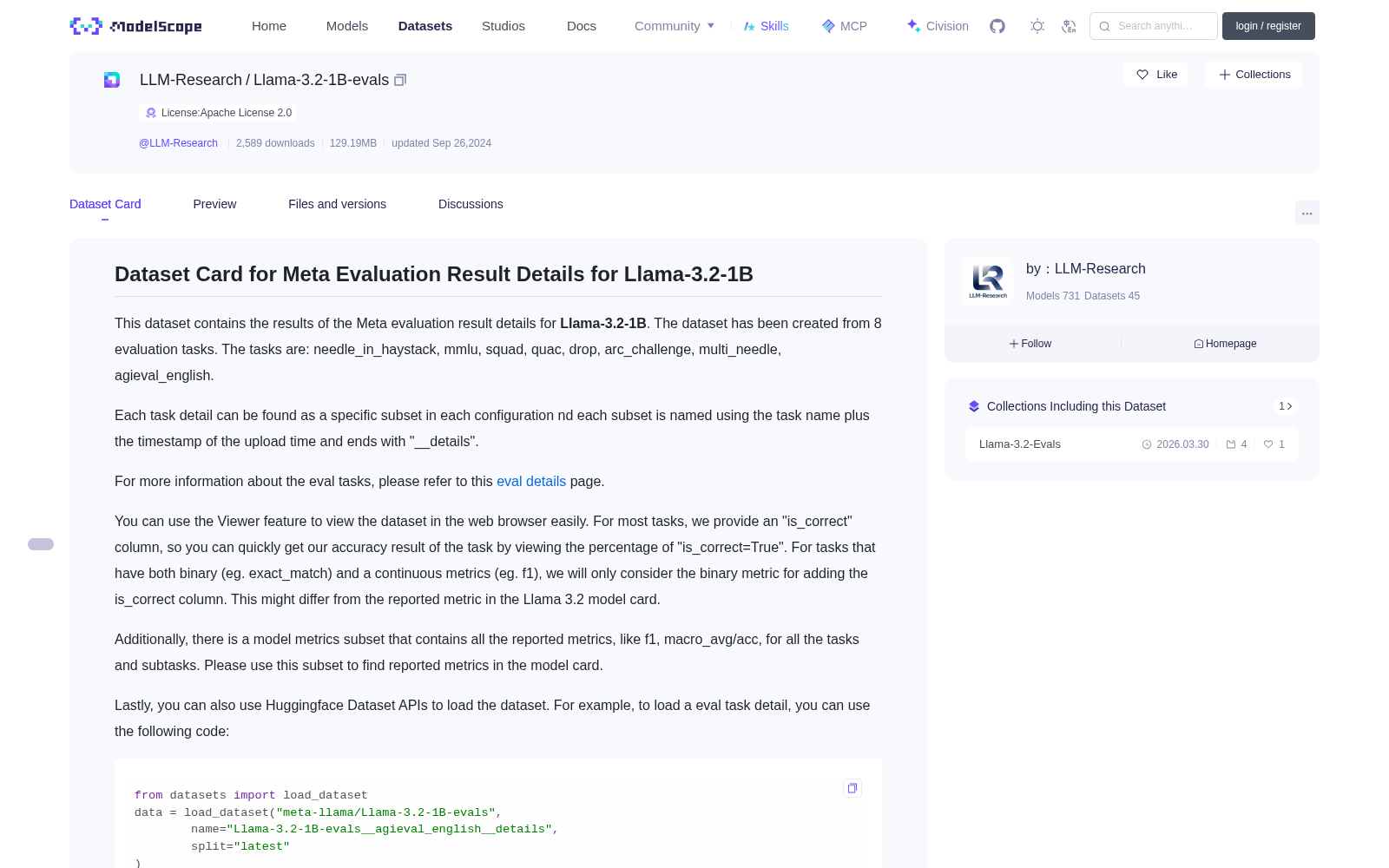
Task: Copy the dataset name Llama-3.2-1B-evals
Action: coord(400,80)
